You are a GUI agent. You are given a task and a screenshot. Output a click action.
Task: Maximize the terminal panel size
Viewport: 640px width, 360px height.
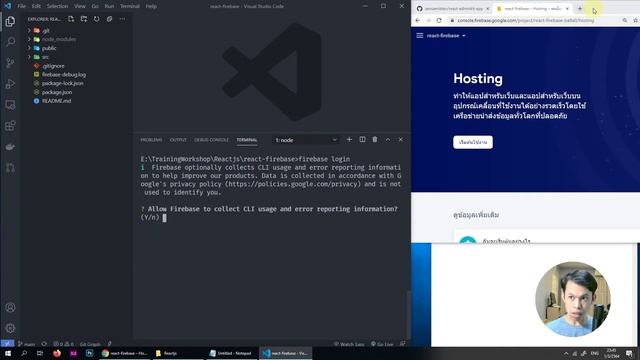(x=388, y=140)
